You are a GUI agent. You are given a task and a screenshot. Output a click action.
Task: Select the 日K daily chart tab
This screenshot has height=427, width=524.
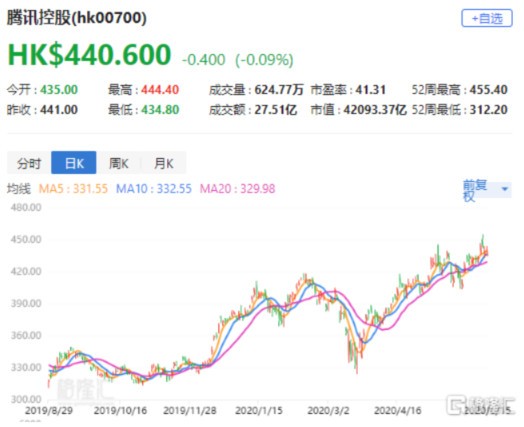pos(74,163)
